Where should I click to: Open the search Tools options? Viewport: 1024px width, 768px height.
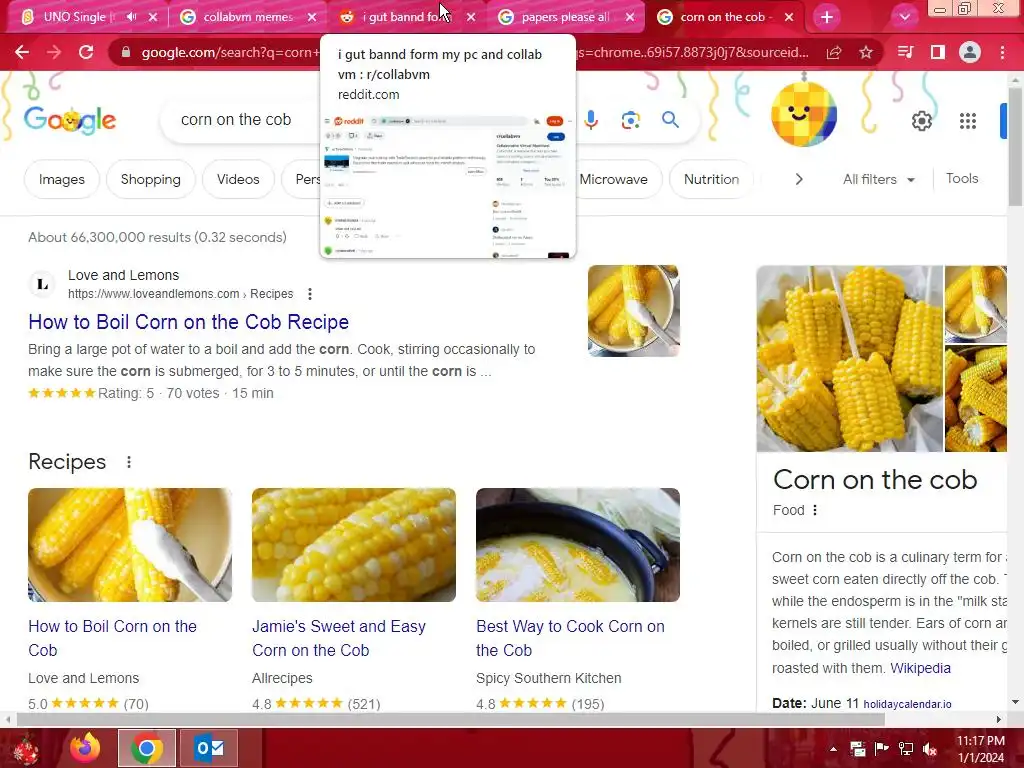coord(962,178)
